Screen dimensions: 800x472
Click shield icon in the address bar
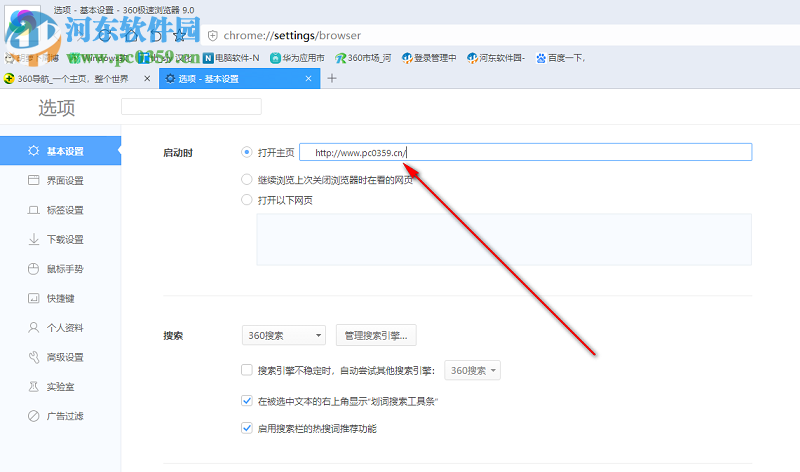(213, 35)
